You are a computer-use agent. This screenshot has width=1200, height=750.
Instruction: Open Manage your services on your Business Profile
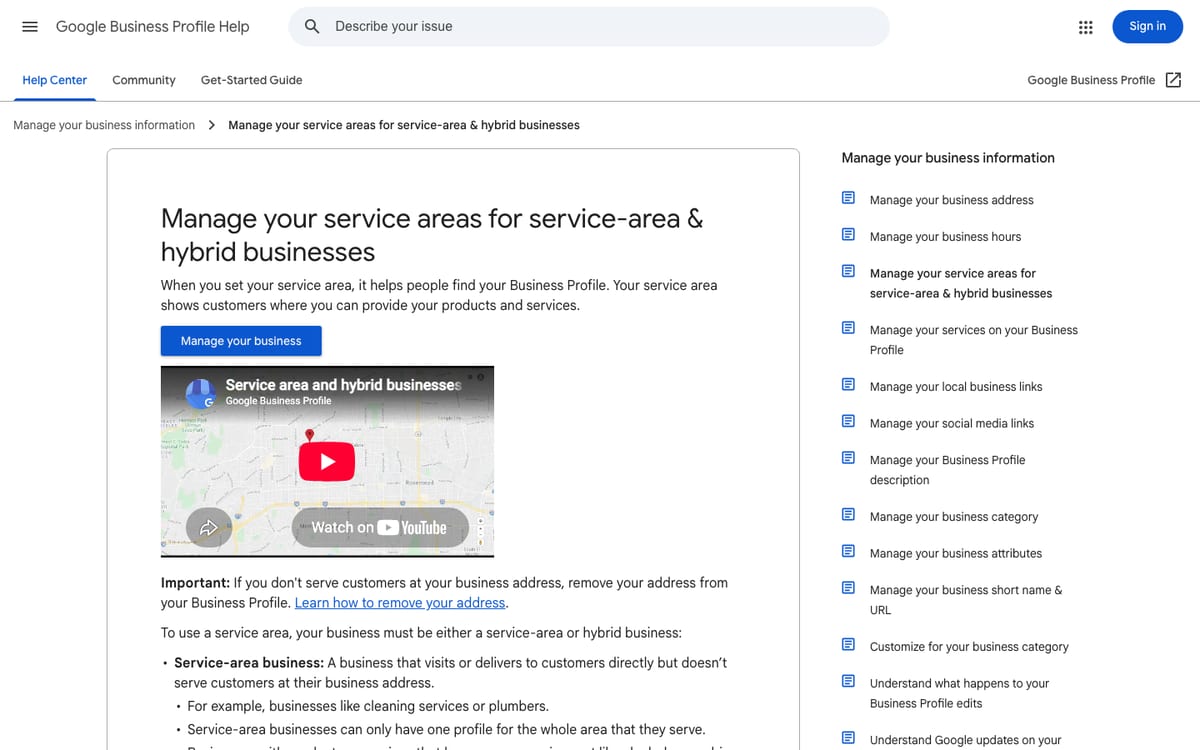point(974,340)
